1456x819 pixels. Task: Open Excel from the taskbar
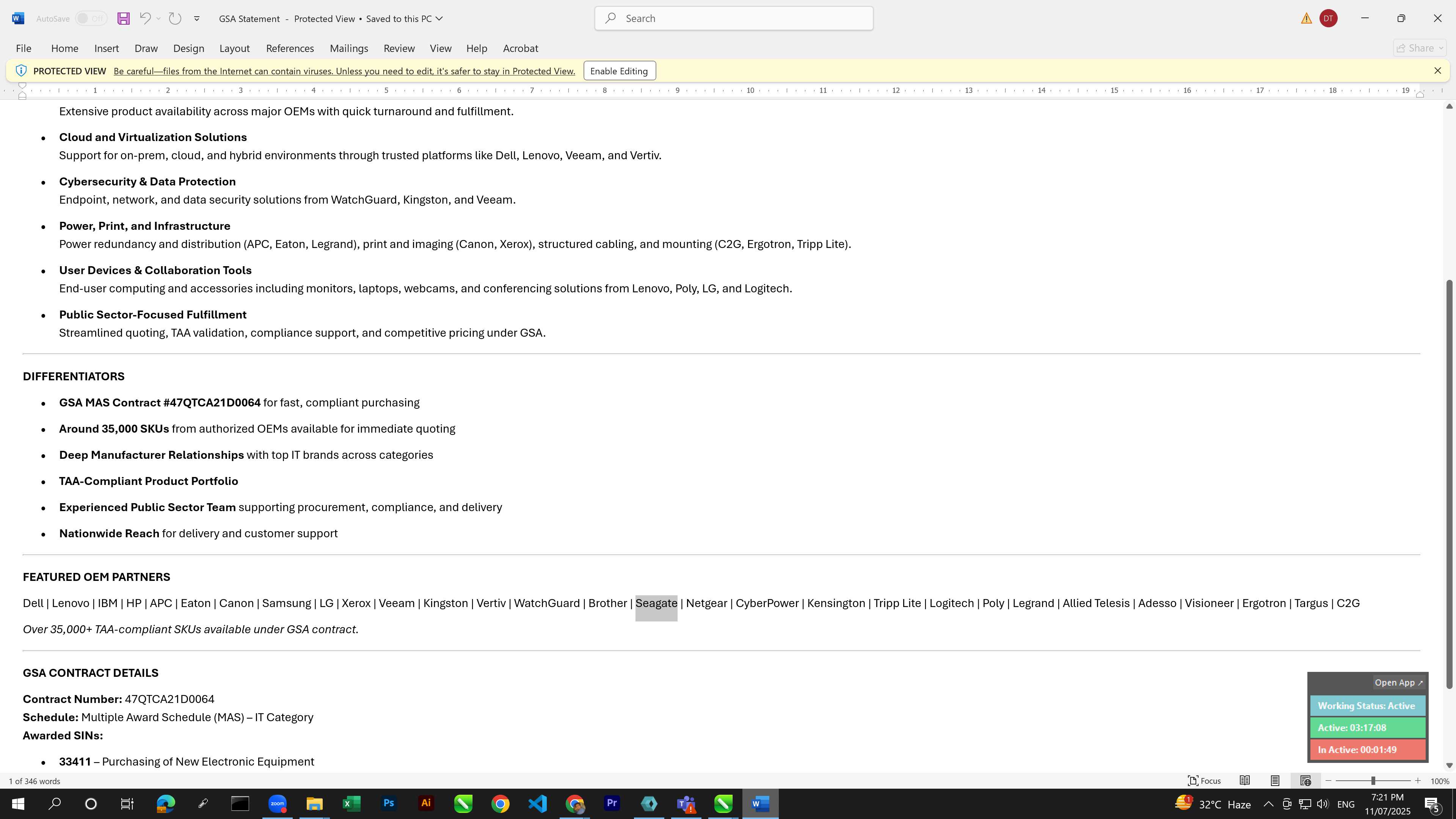click(x=351, y=804)
